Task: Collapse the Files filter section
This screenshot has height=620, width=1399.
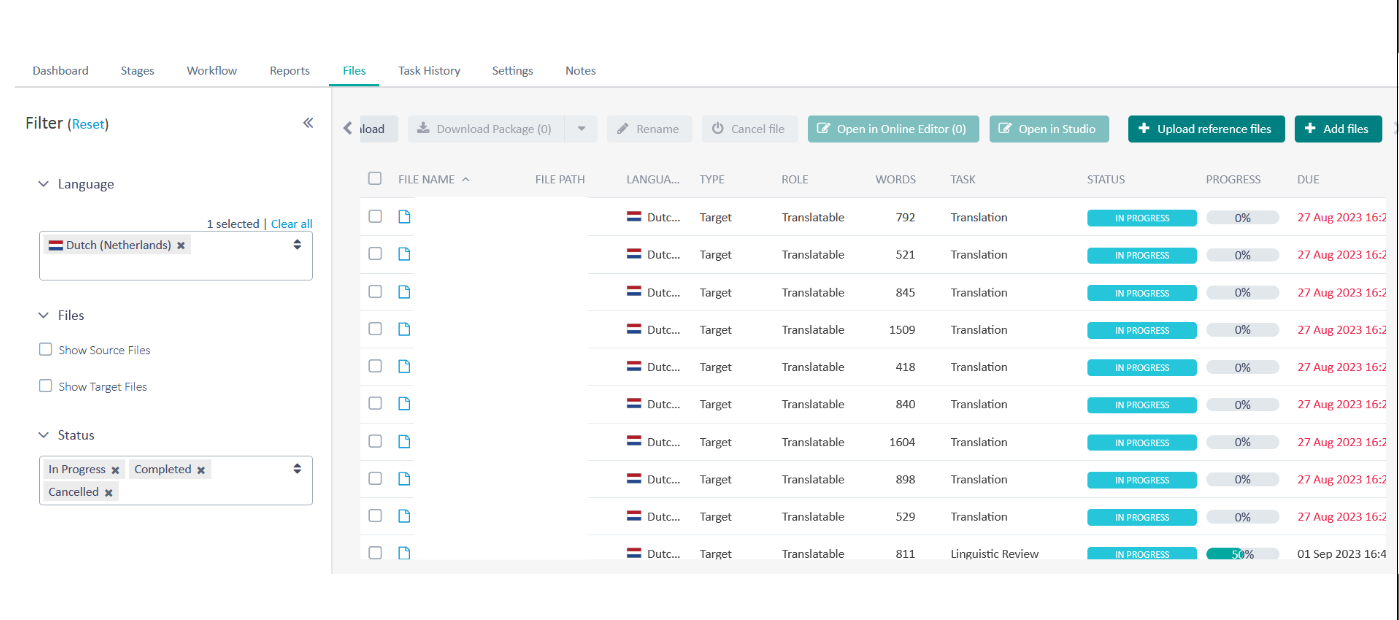Action: (42, 315)
